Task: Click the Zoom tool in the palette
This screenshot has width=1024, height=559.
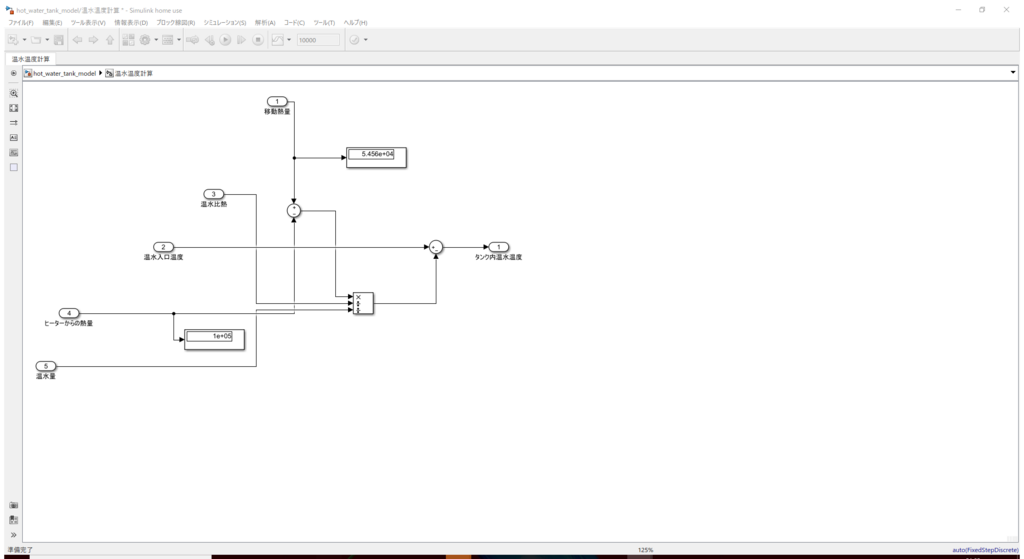Action: click(14, 93)
